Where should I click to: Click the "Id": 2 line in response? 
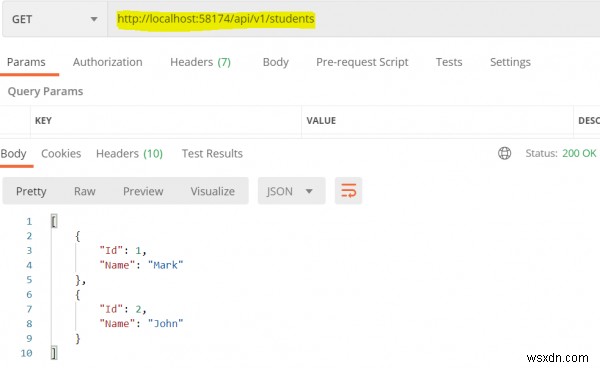pyautogui.click(x=123, y=309)
